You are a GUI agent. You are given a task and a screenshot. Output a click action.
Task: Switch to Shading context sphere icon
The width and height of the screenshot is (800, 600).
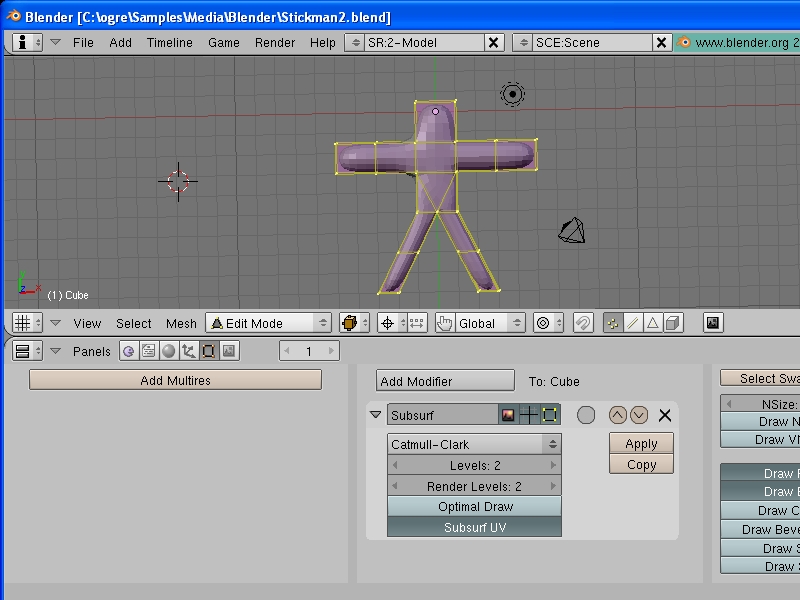point(168,351)
